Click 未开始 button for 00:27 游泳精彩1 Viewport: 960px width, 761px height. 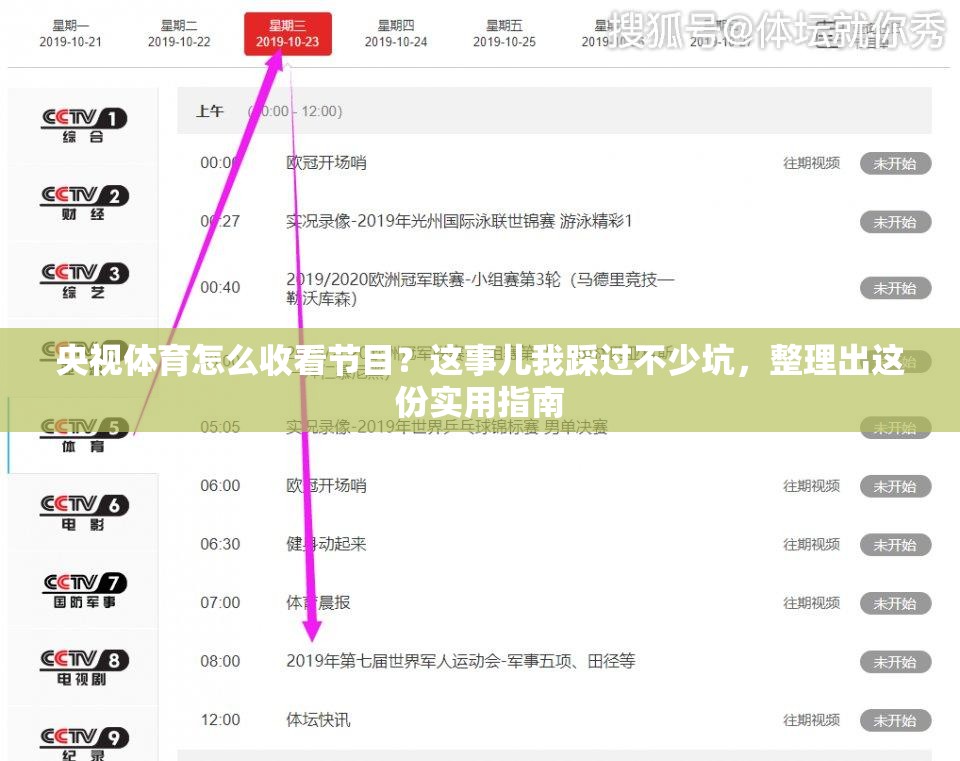[895, 222]
